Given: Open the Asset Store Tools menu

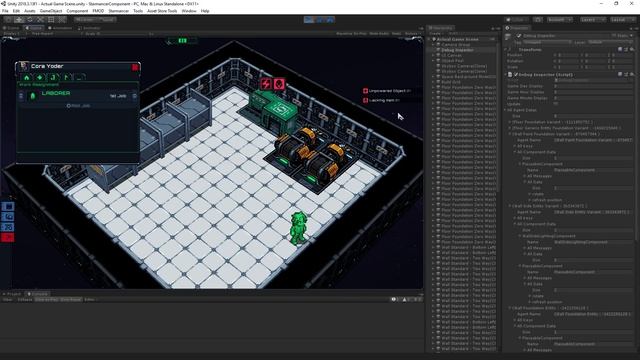Looking at the screenshot, I should click(162, 11).
